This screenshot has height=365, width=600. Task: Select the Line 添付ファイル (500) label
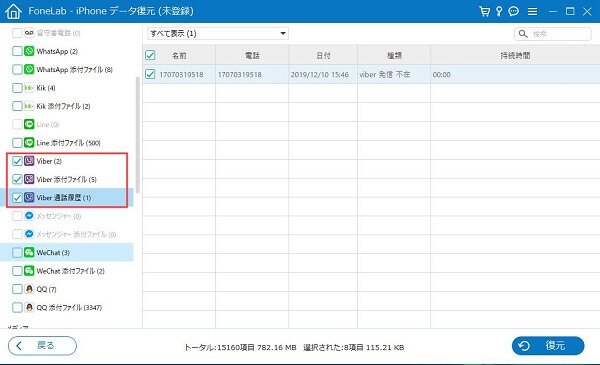tap(68, 143)
